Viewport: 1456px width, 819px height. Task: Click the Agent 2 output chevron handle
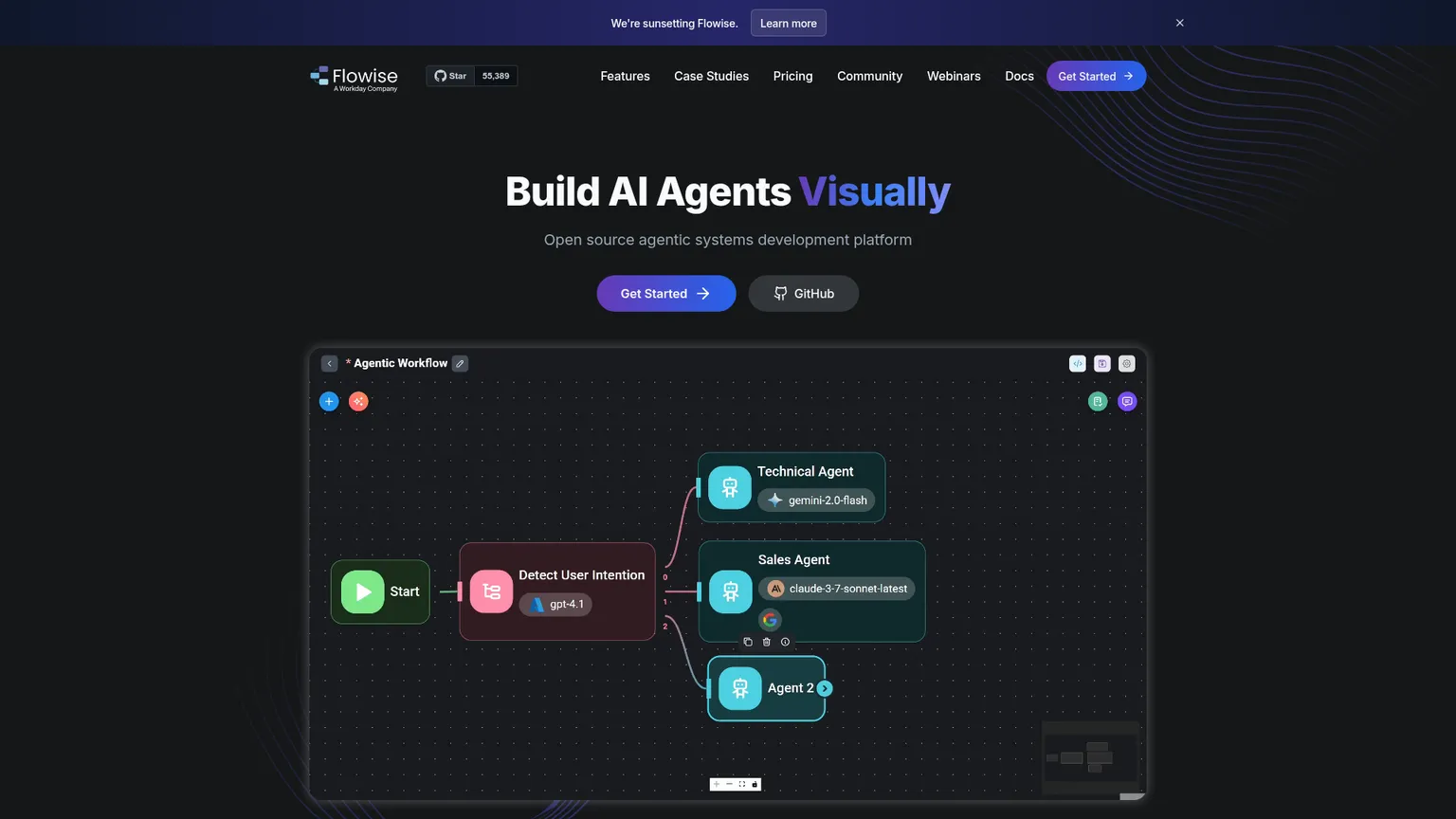pyautogui.click(x=825, y=688)
